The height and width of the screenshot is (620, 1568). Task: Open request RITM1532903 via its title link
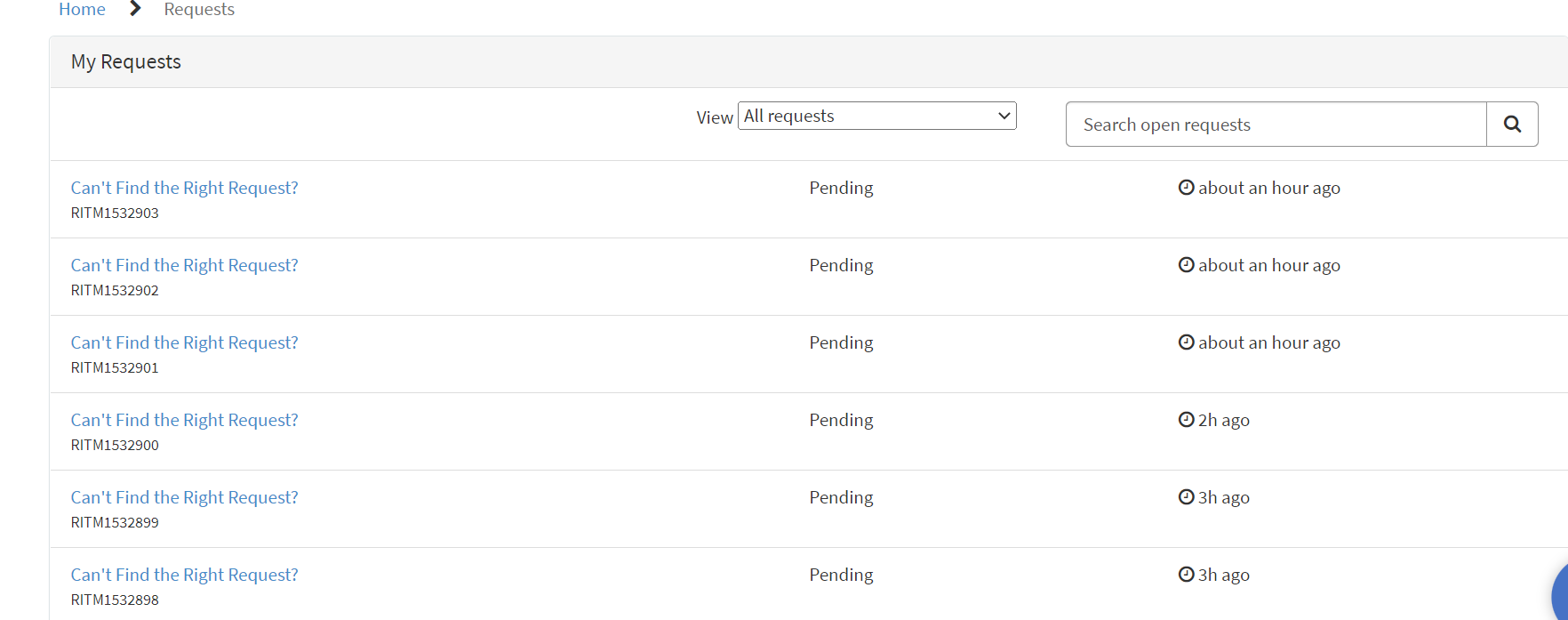click(x=184, y=187)
